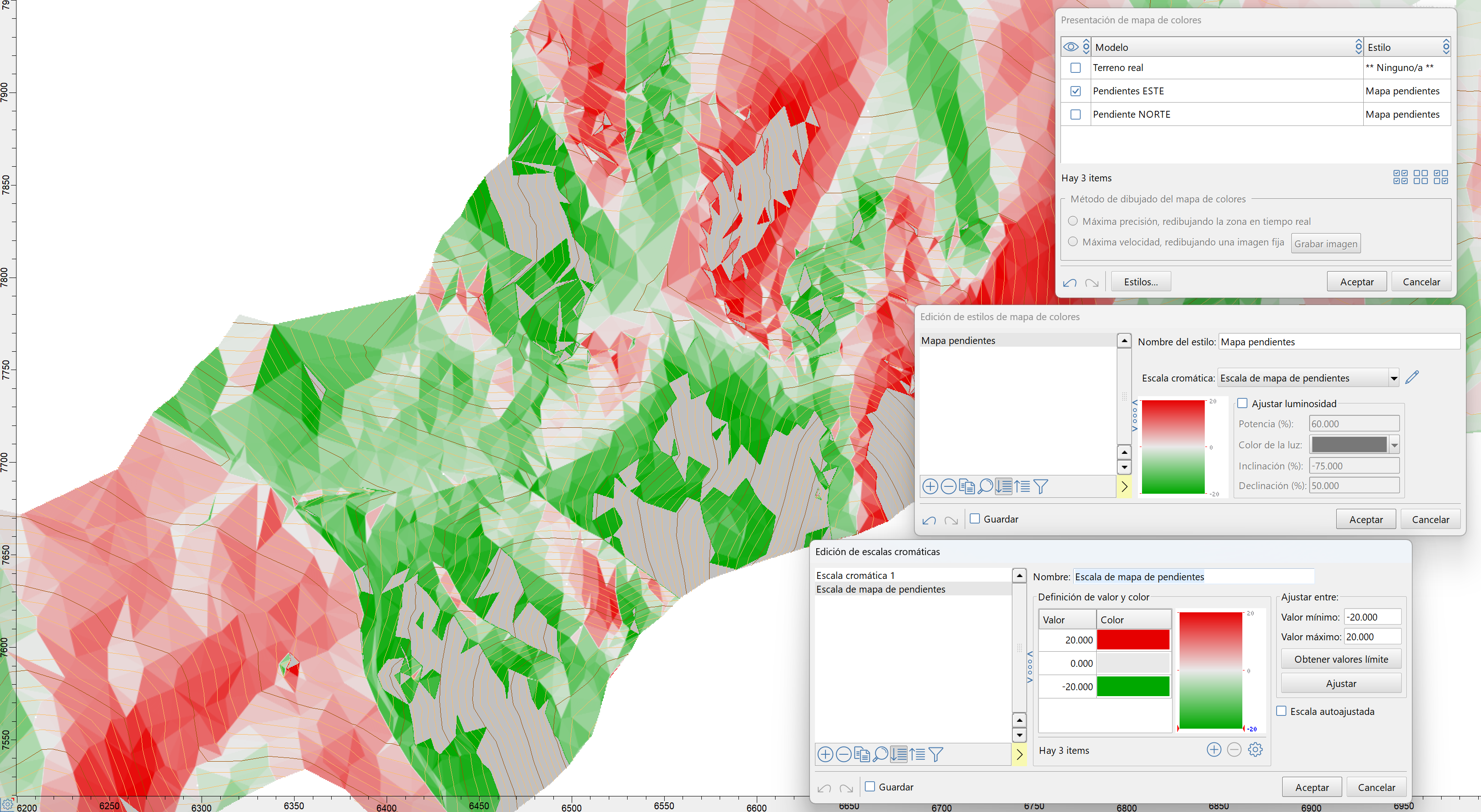Open the Escala cromática dropdown

pyautogui.click(x=1394, y=378)
